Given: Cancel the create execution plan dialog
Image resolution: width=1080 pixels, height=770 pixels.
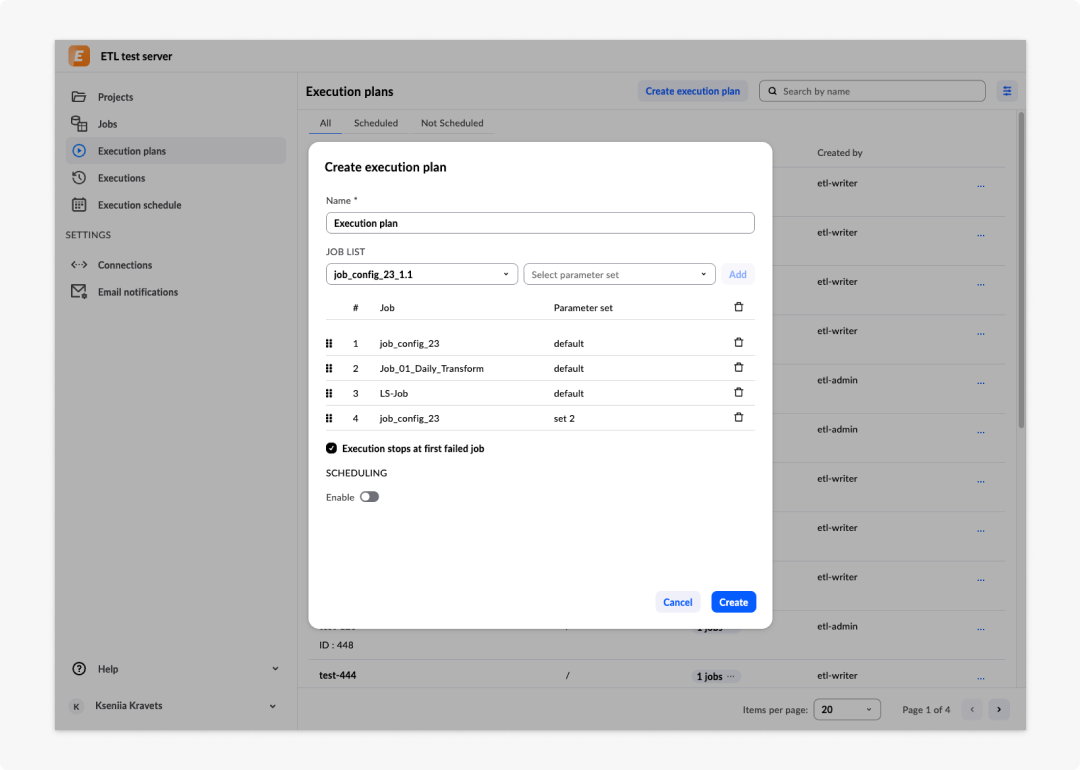Looking at the screenshot, I should point(678,602).
